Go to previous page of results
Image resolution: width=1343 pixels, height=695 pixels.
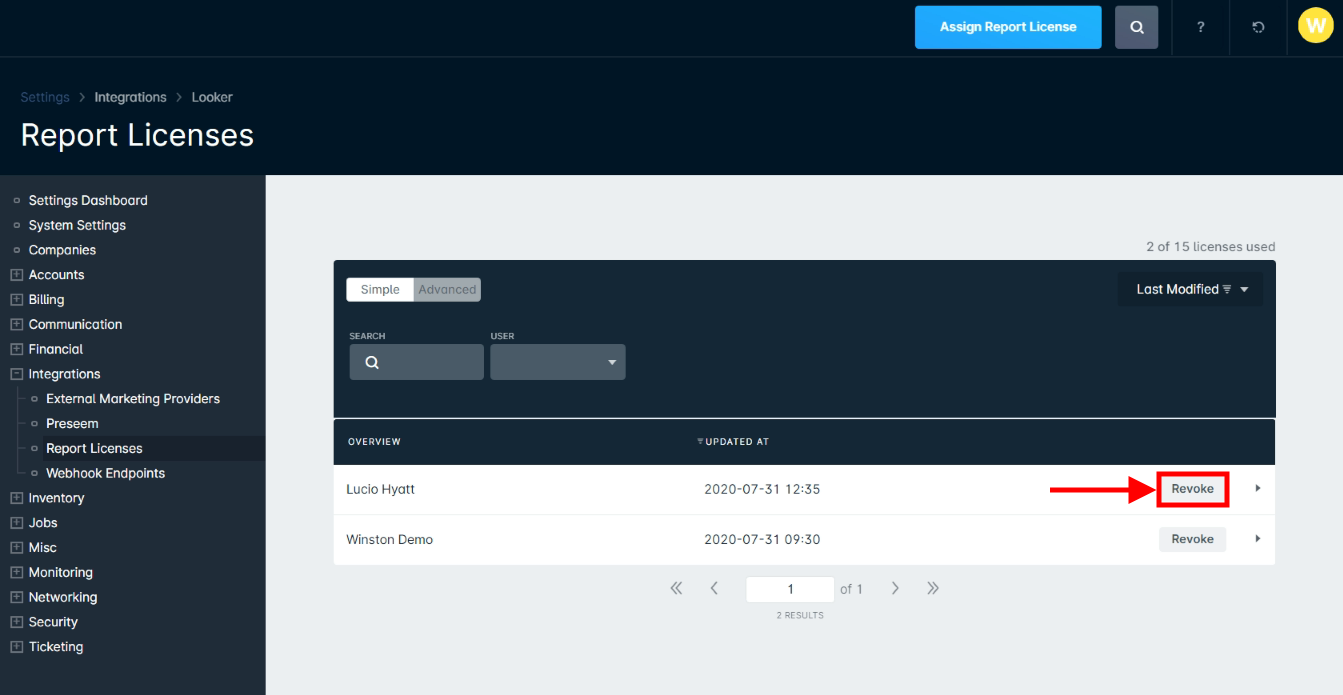pos(714,588)
